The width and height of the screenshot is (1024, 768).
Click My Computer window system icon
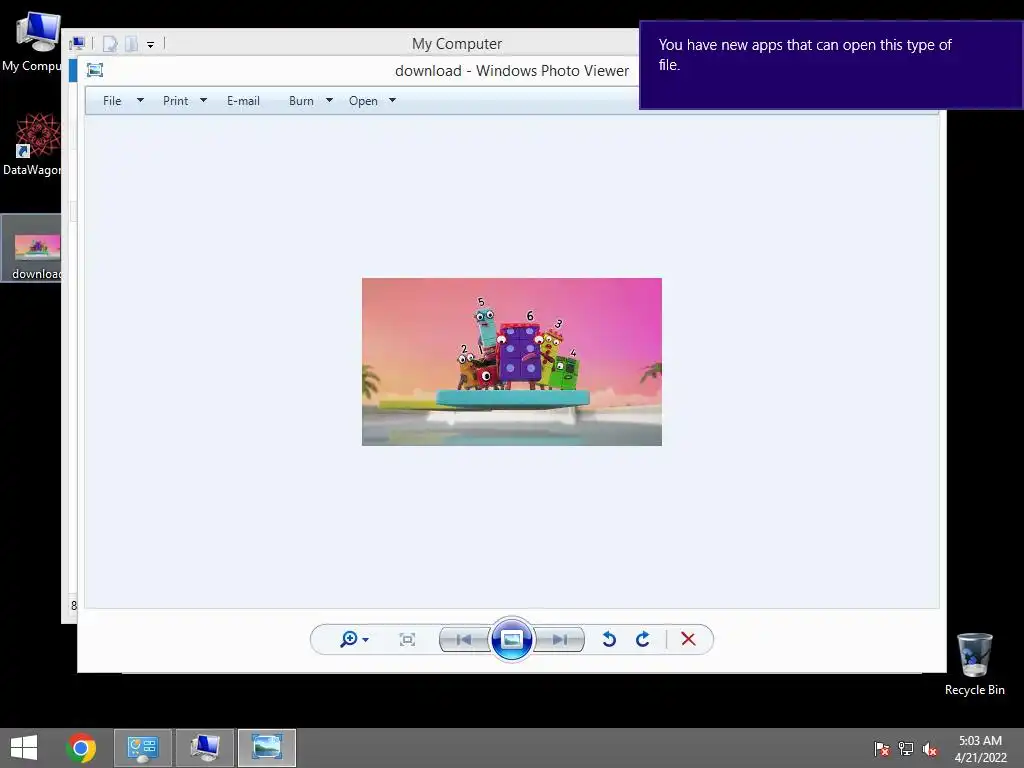[78, 44]
